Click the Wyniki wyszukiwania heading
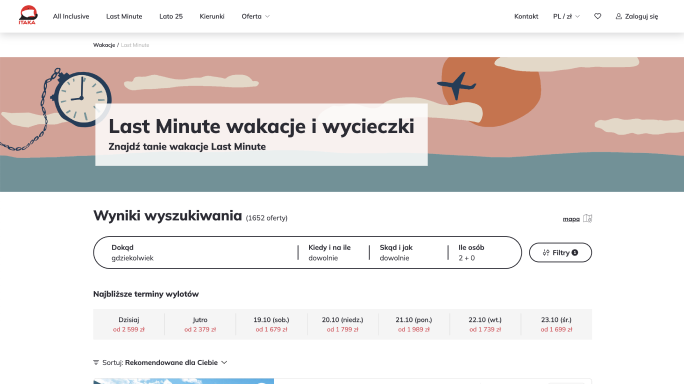 tap(168, 216)
